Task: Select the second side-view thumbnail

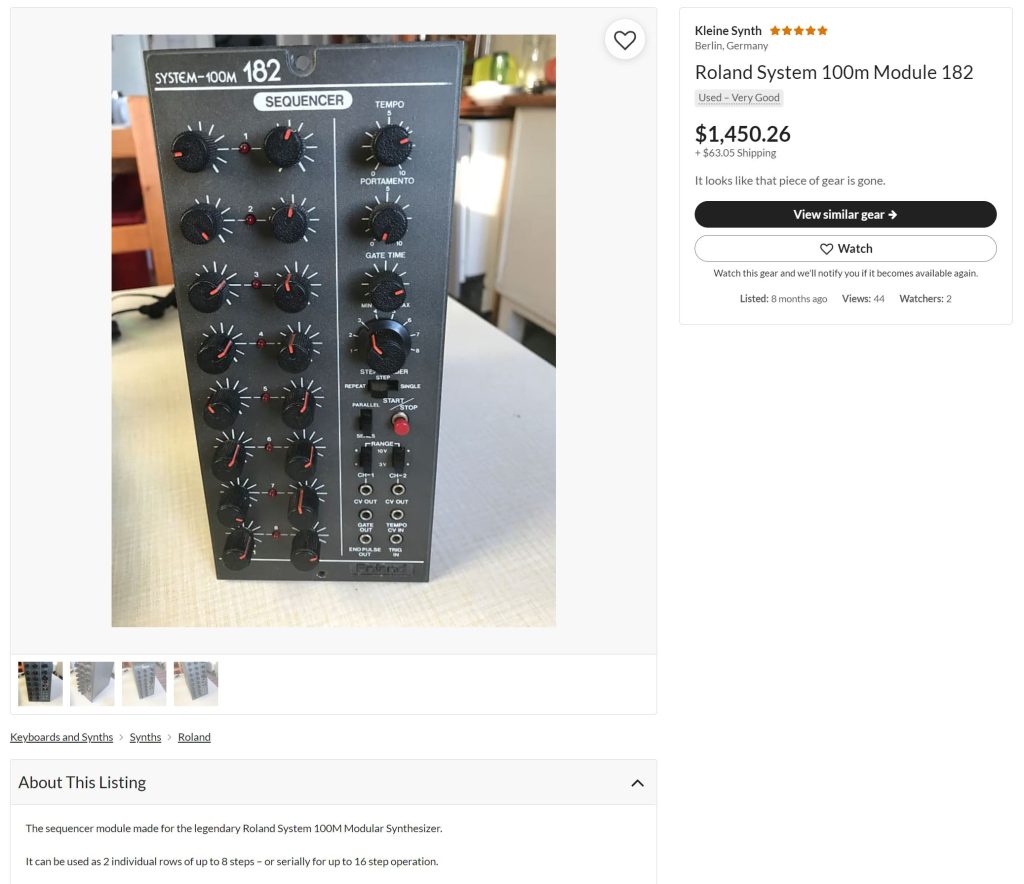Action: coord(92,684)
